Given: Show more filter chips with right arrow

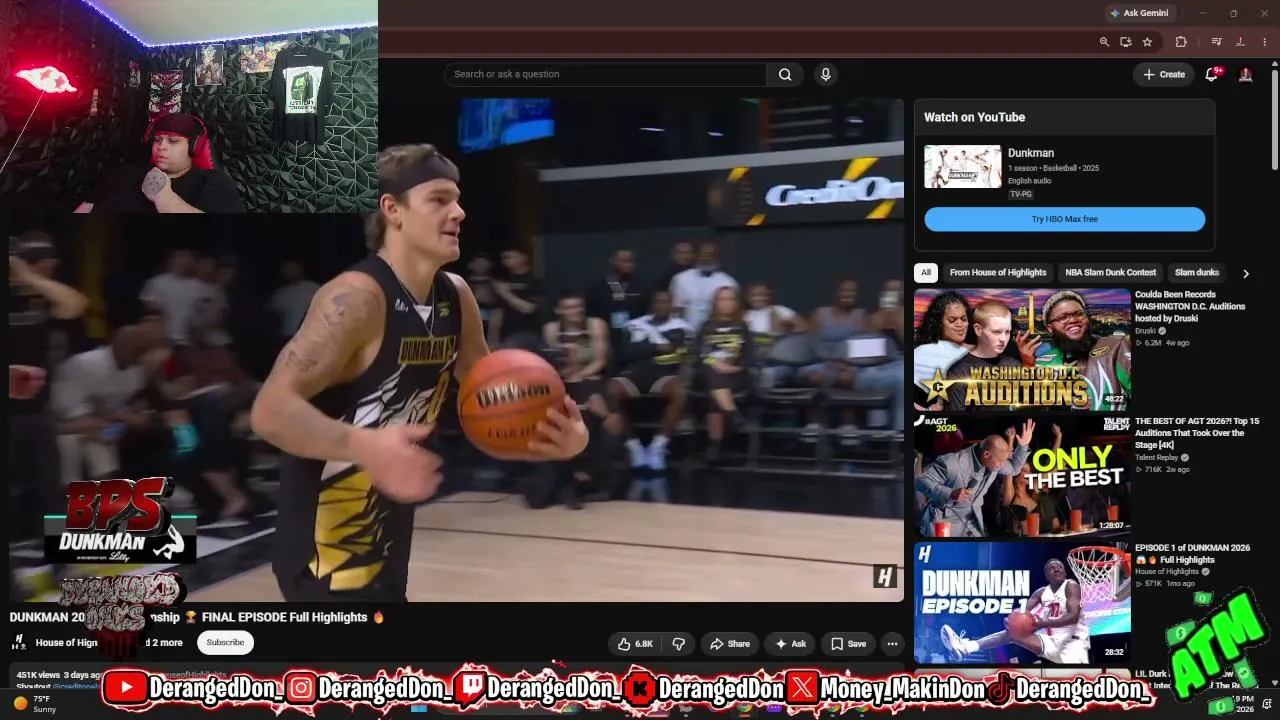Looking at the screenshot, I should click(1245, 273).
